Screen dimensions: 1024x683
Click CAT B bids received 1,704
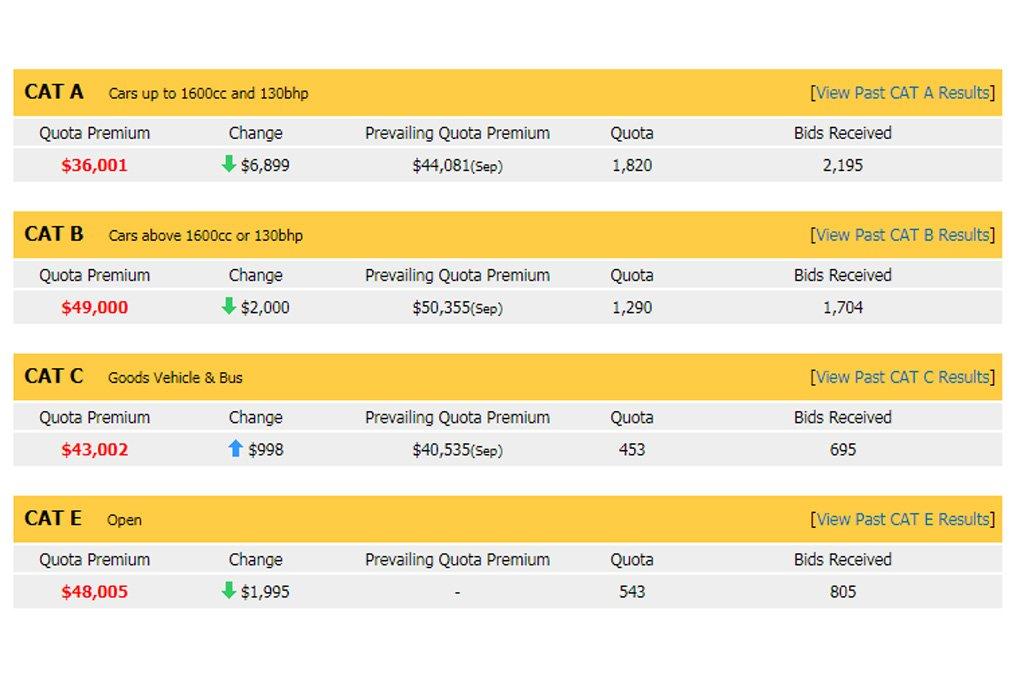[843, 308]
